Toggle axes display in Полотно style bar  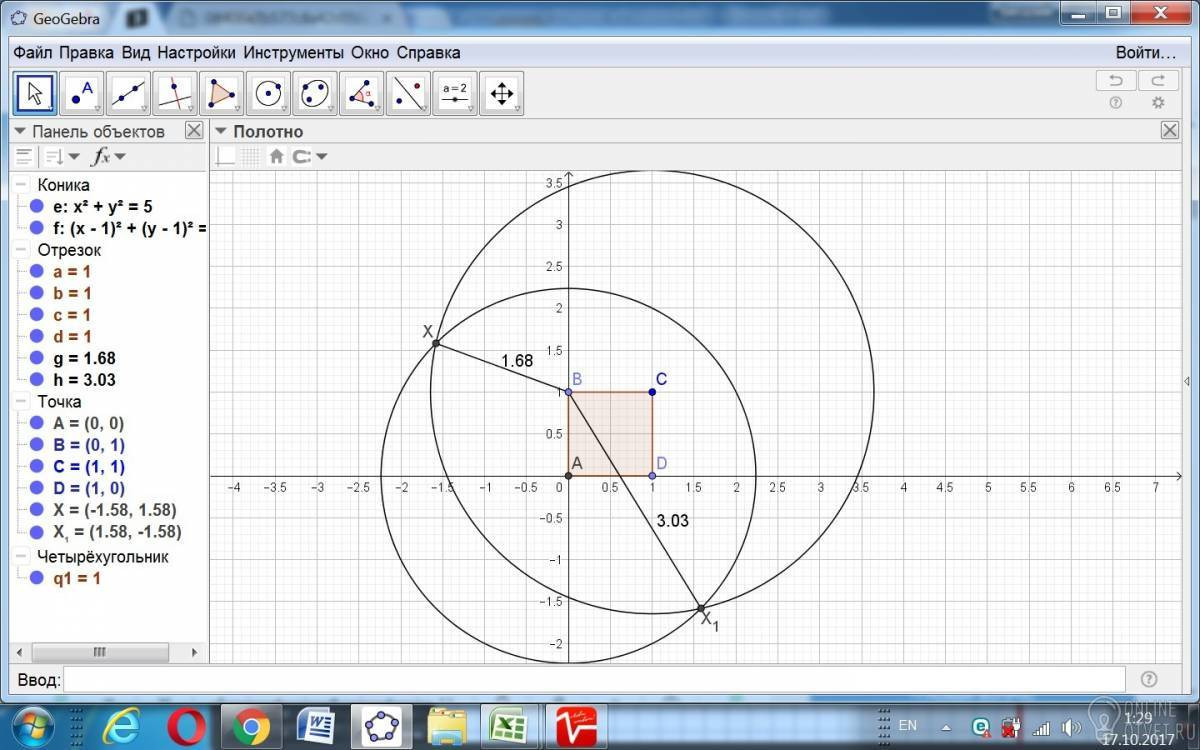(x=226, y=156)
